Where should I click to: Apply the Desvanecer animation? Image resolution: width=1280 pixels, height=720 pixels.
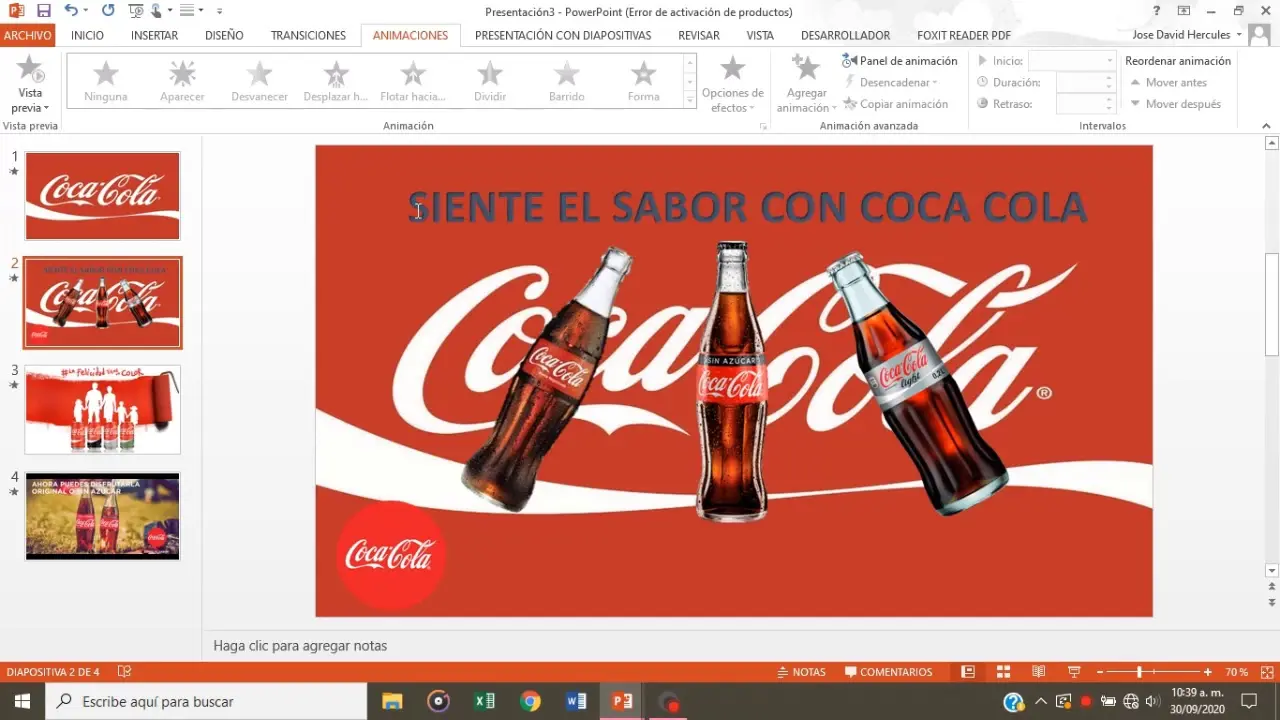259,81
